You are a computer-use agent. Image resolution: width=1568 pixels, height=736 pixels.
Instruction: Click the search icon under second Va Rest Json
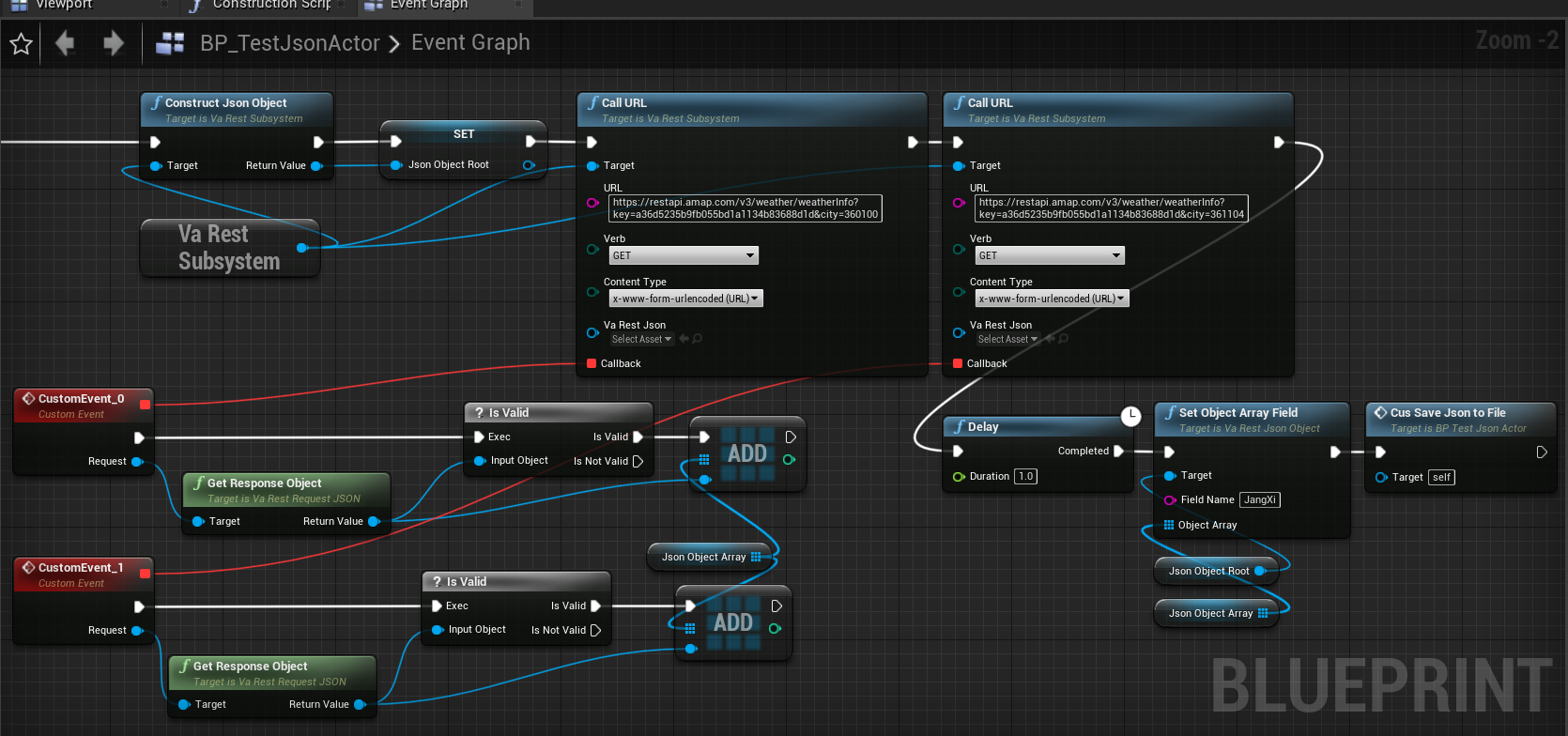(x=1063, y=339)
